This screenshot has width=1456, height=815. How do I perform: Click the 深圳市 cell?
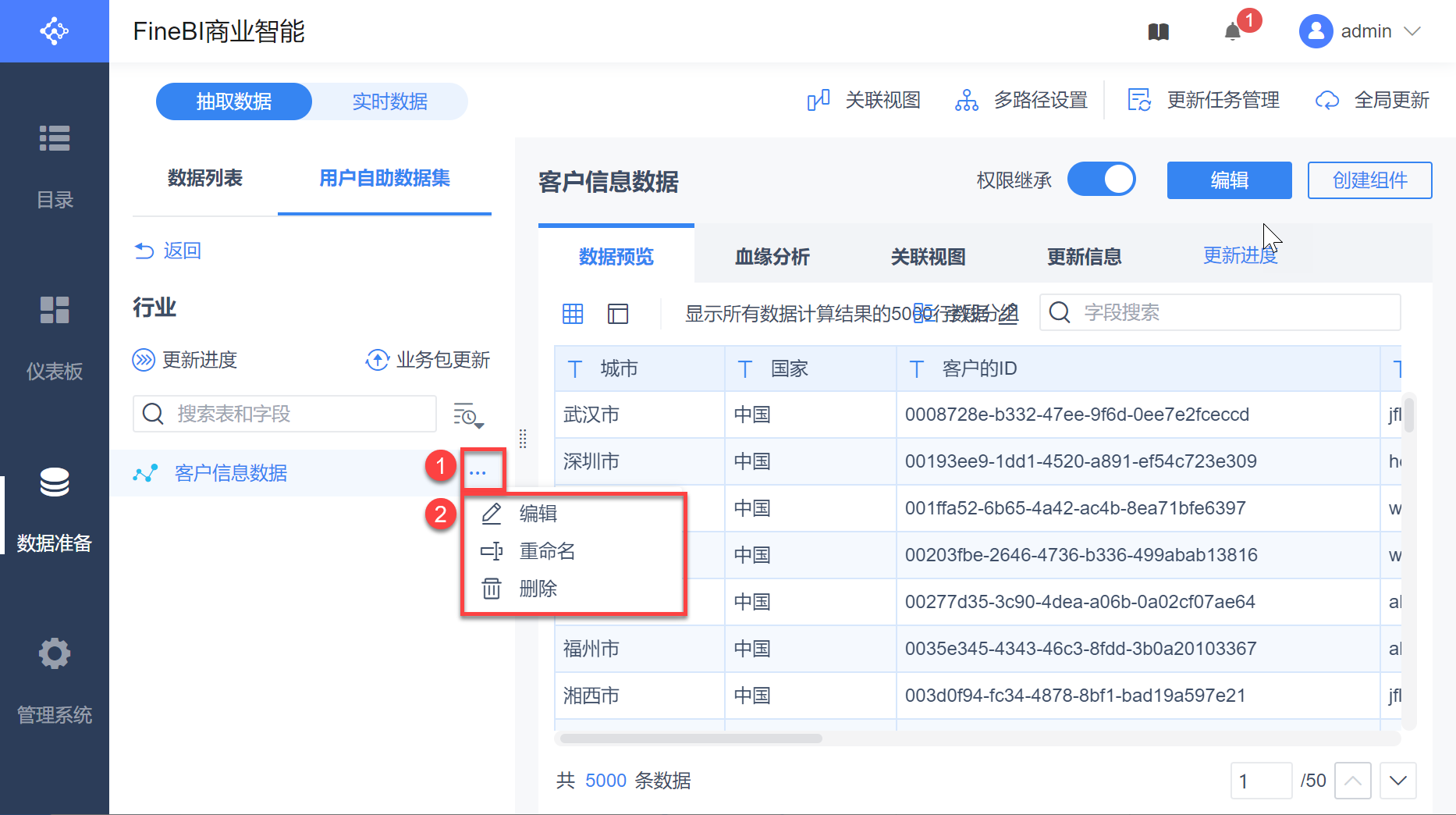click(x=640, y=461)
